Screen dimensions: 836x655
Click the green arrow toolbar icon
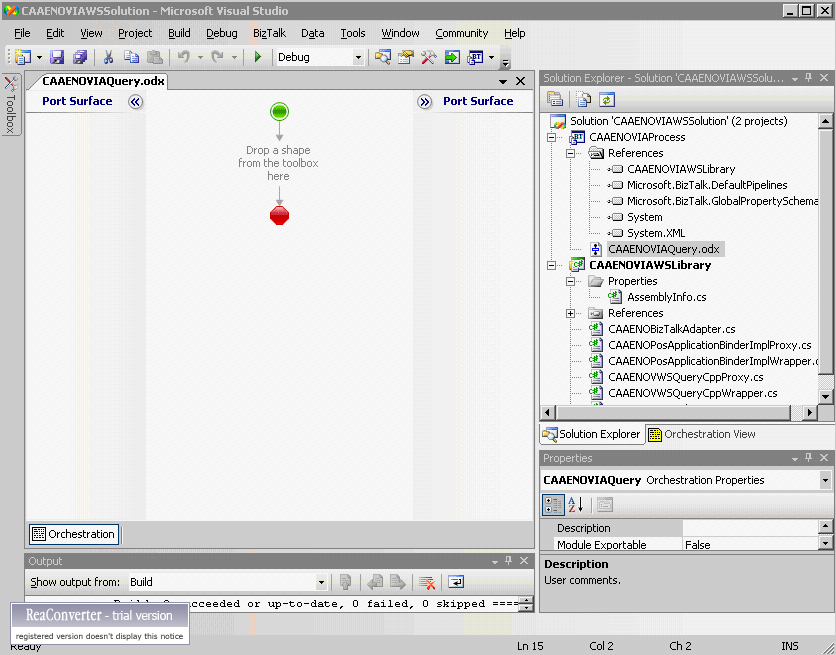(x=452, y=57)
